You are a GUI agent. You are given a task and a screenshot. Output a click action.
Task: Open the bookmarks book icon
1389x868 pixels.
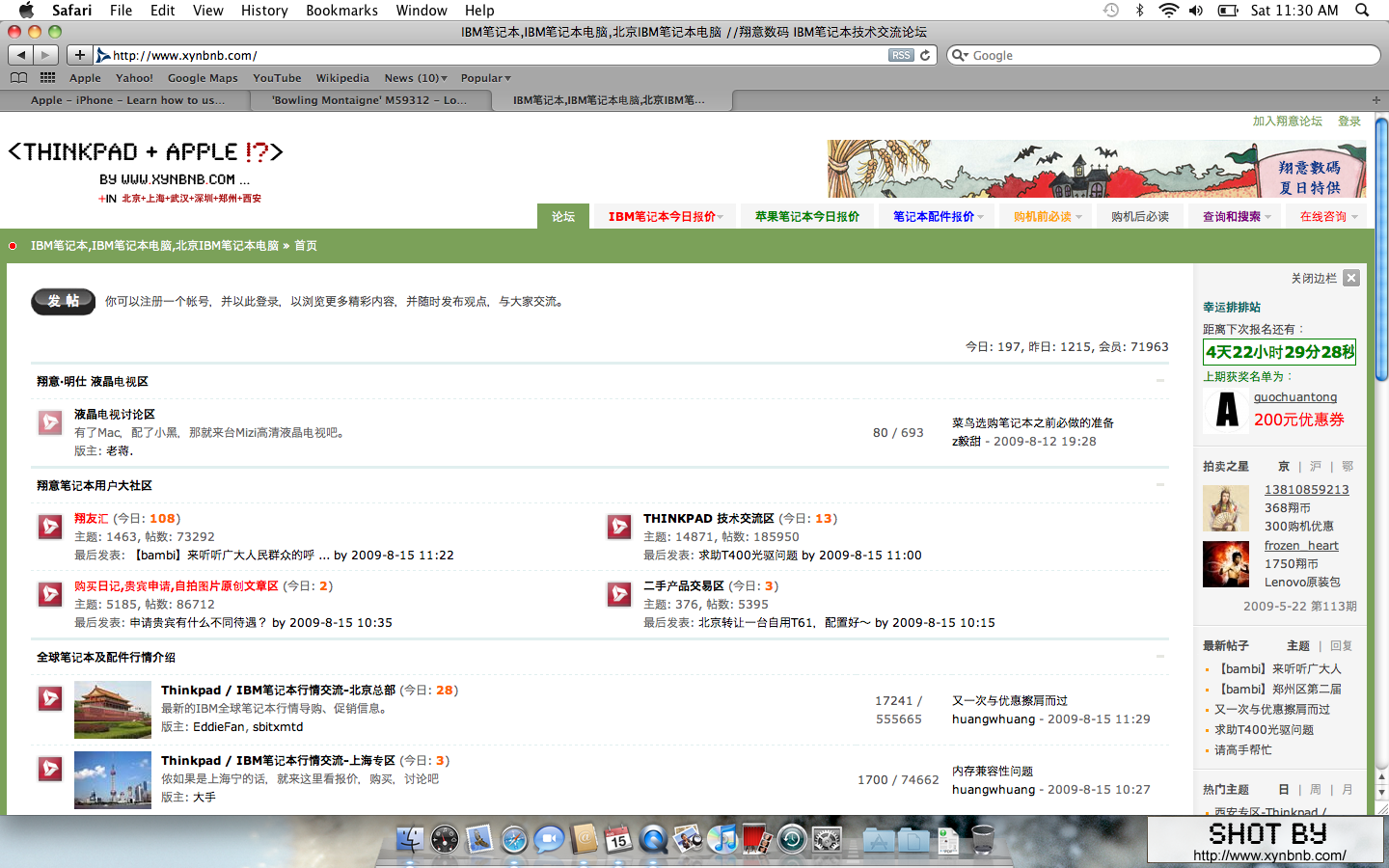[18, 77]
